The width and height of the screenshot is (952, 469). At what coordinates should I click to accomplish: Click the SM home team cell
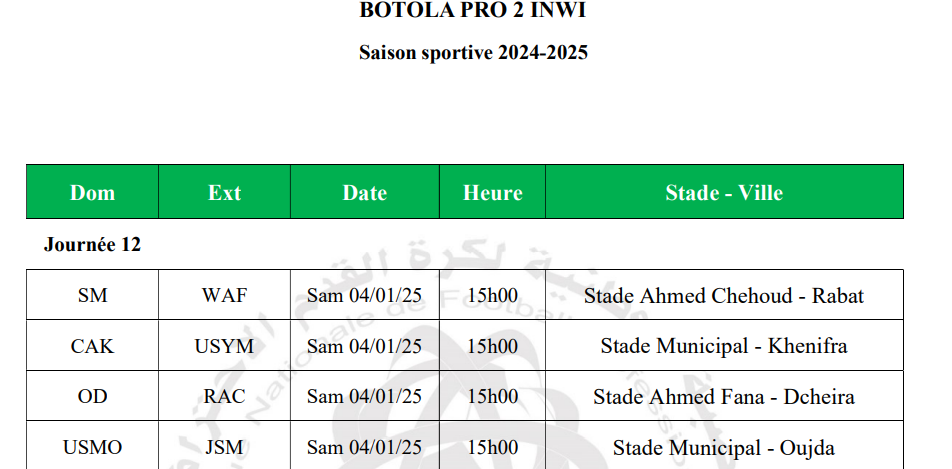pyautogui.click(x=92, y=296)
